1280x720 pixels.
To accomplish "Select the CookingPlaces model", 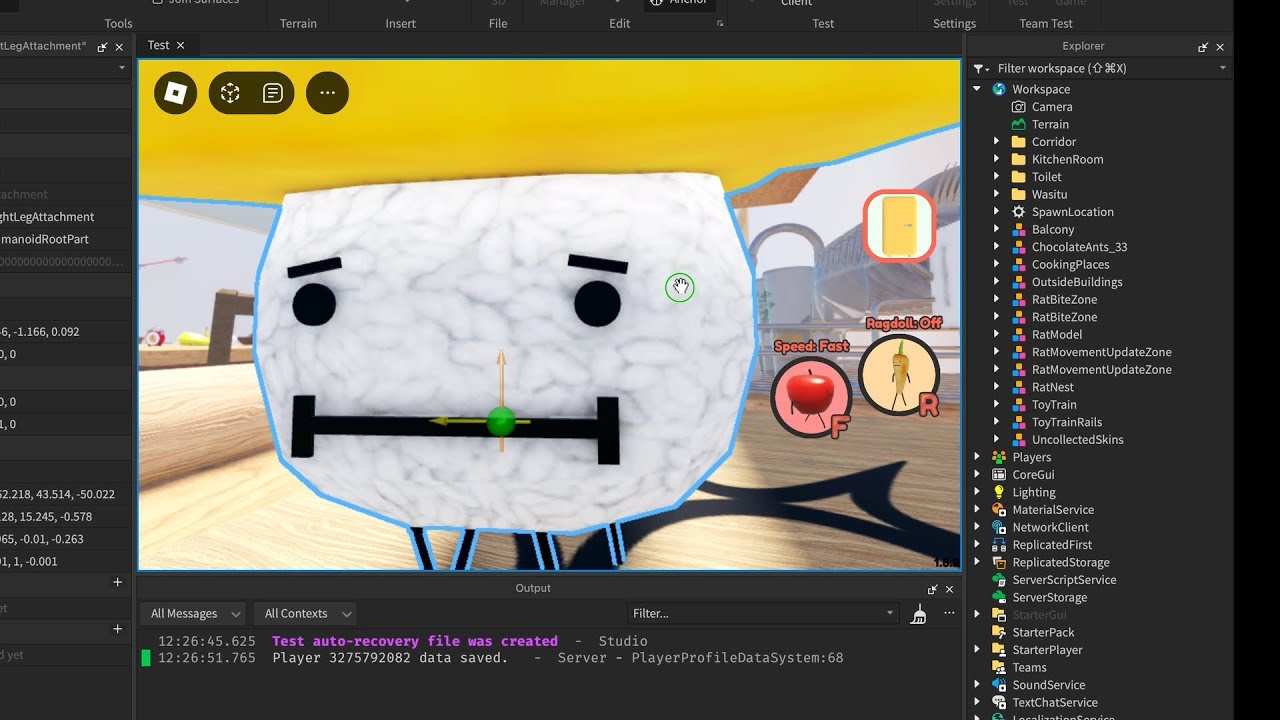I will coord(1070,264).
